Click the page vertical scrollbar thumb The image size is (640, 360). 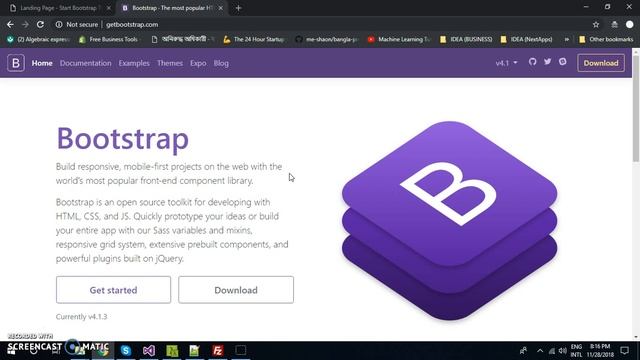[636, 108]
